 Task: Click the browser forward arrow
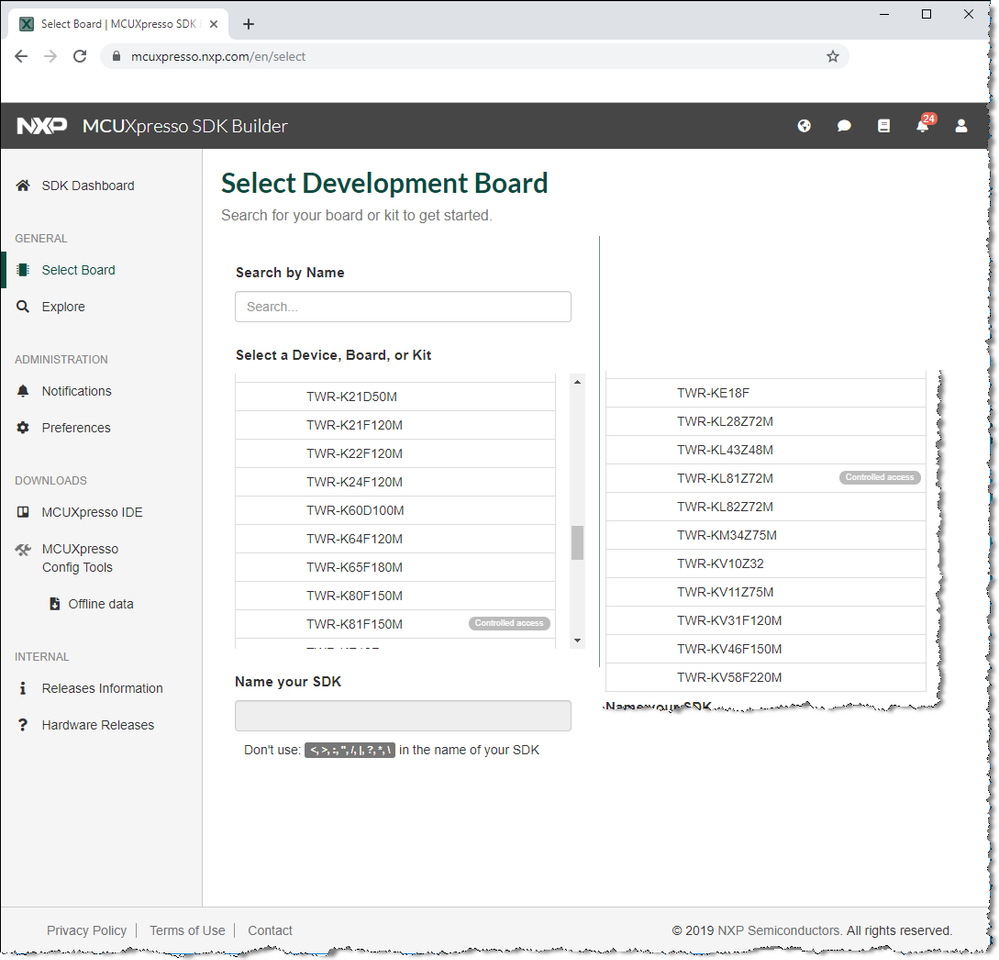point(50,56)
